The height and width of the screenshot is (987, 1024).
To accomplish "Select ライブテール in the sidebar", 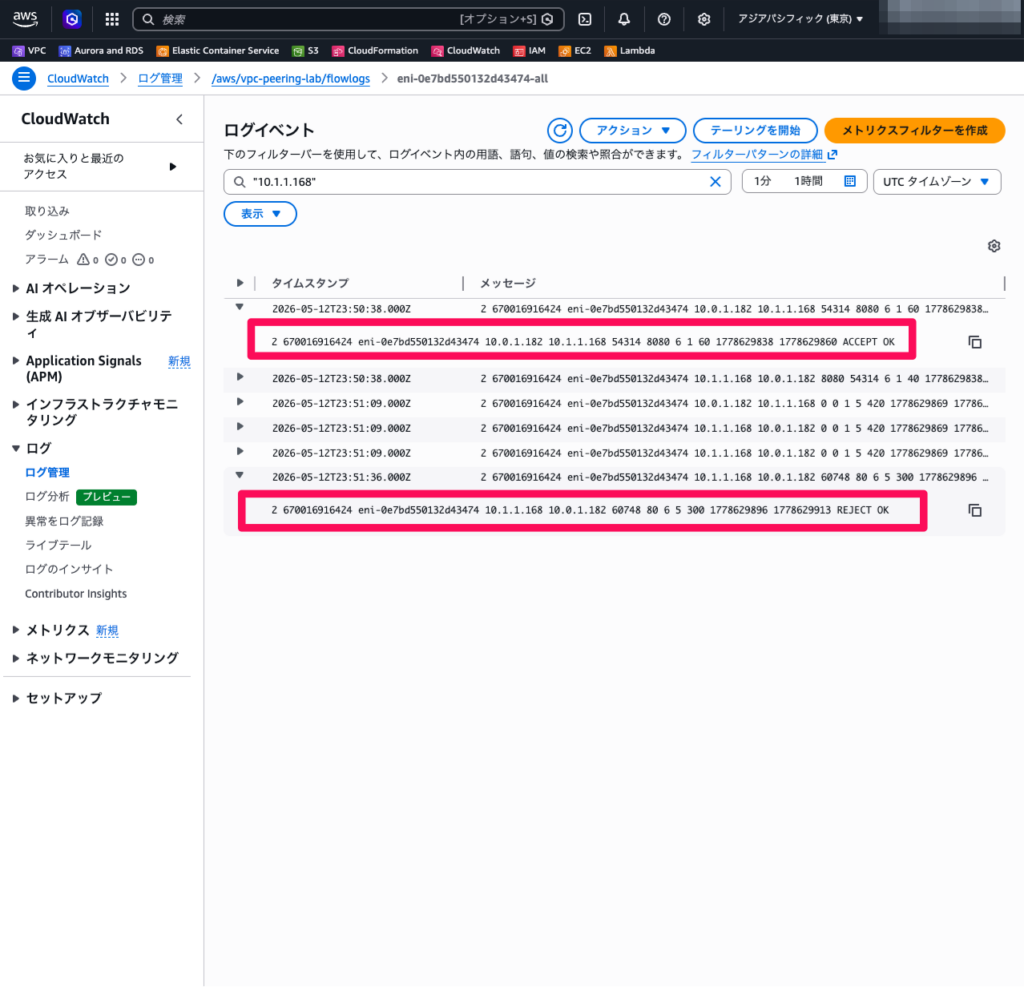I will pos(58,545).
